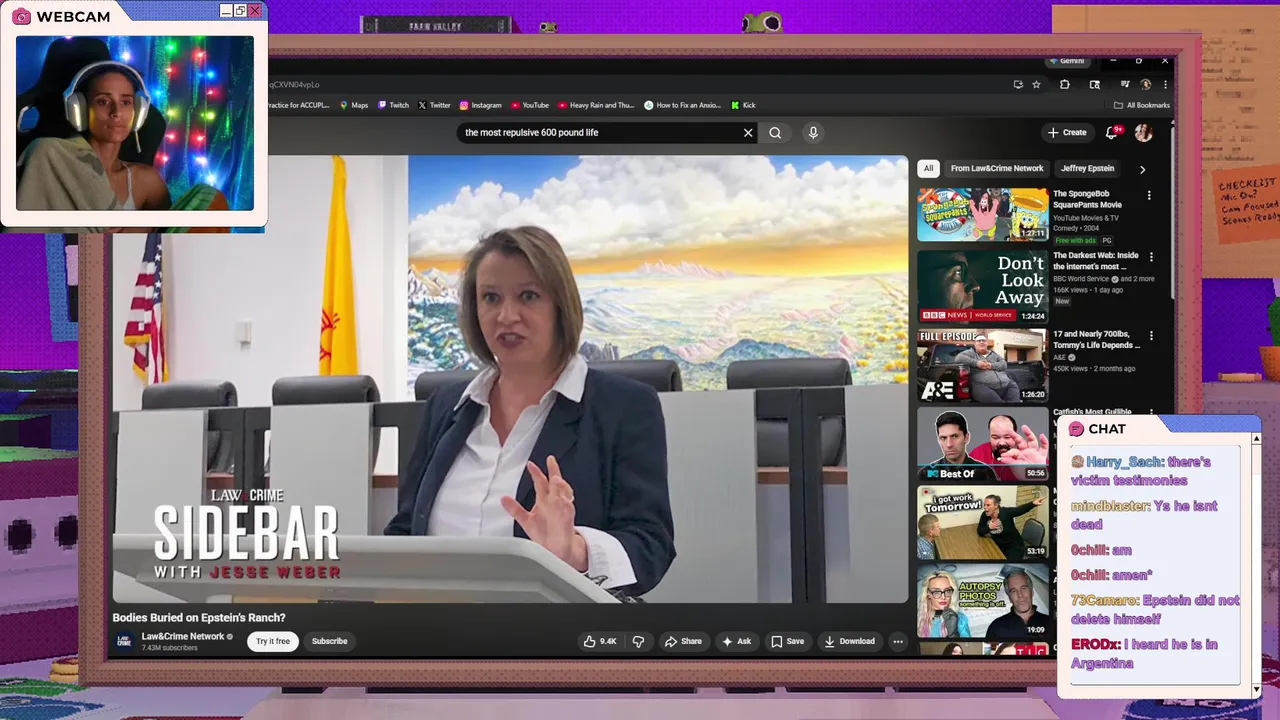The image size is (1280, 720).
Task: Maximize the Webcam widget window
Action: (x=240, y=10)
